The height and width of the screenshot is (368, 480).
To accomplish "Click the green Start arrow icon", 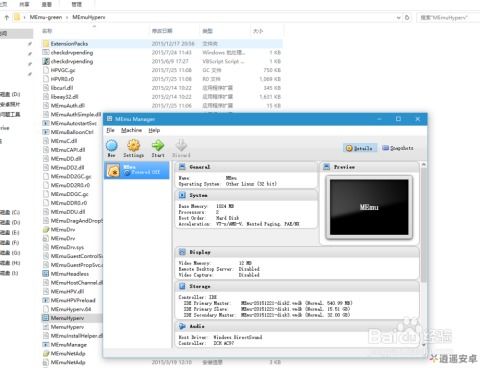I will [158, 146].
